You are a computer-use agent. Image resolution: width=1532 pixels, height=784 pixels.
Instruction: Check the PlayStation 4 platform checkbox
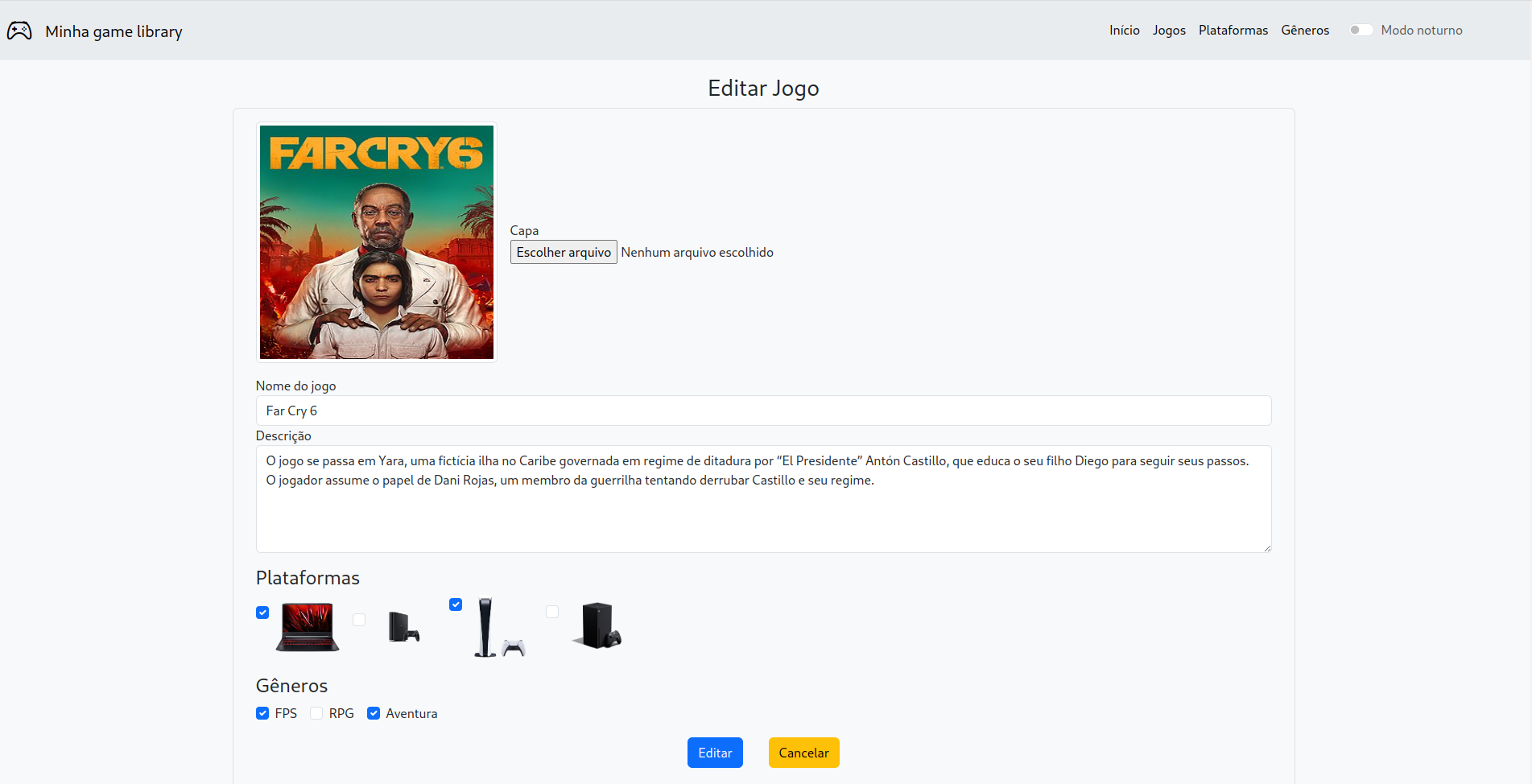pos(359,620)
